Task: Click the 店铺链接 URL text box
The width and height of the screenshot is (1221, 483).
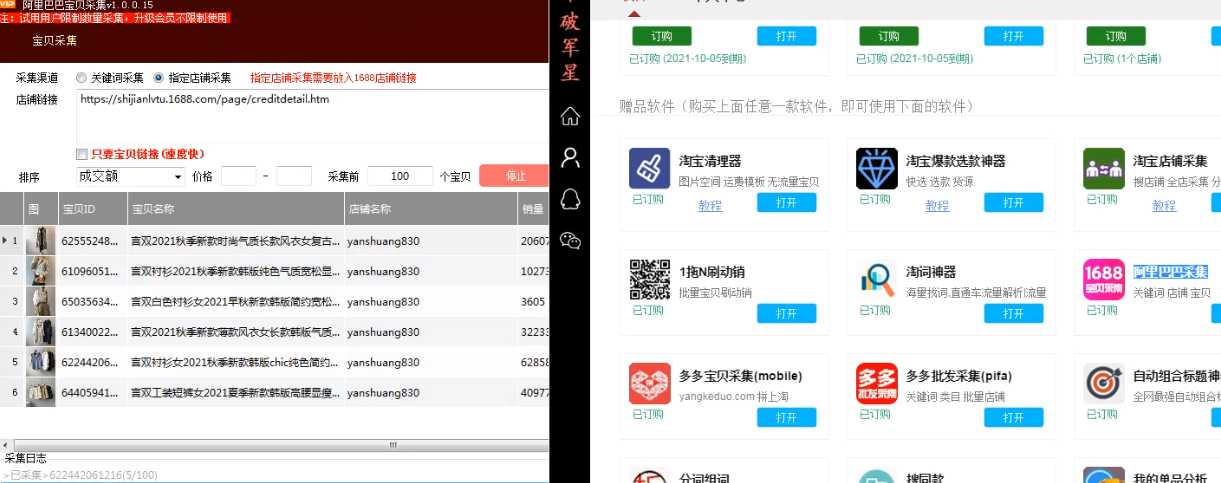Action: pos(312,118)
